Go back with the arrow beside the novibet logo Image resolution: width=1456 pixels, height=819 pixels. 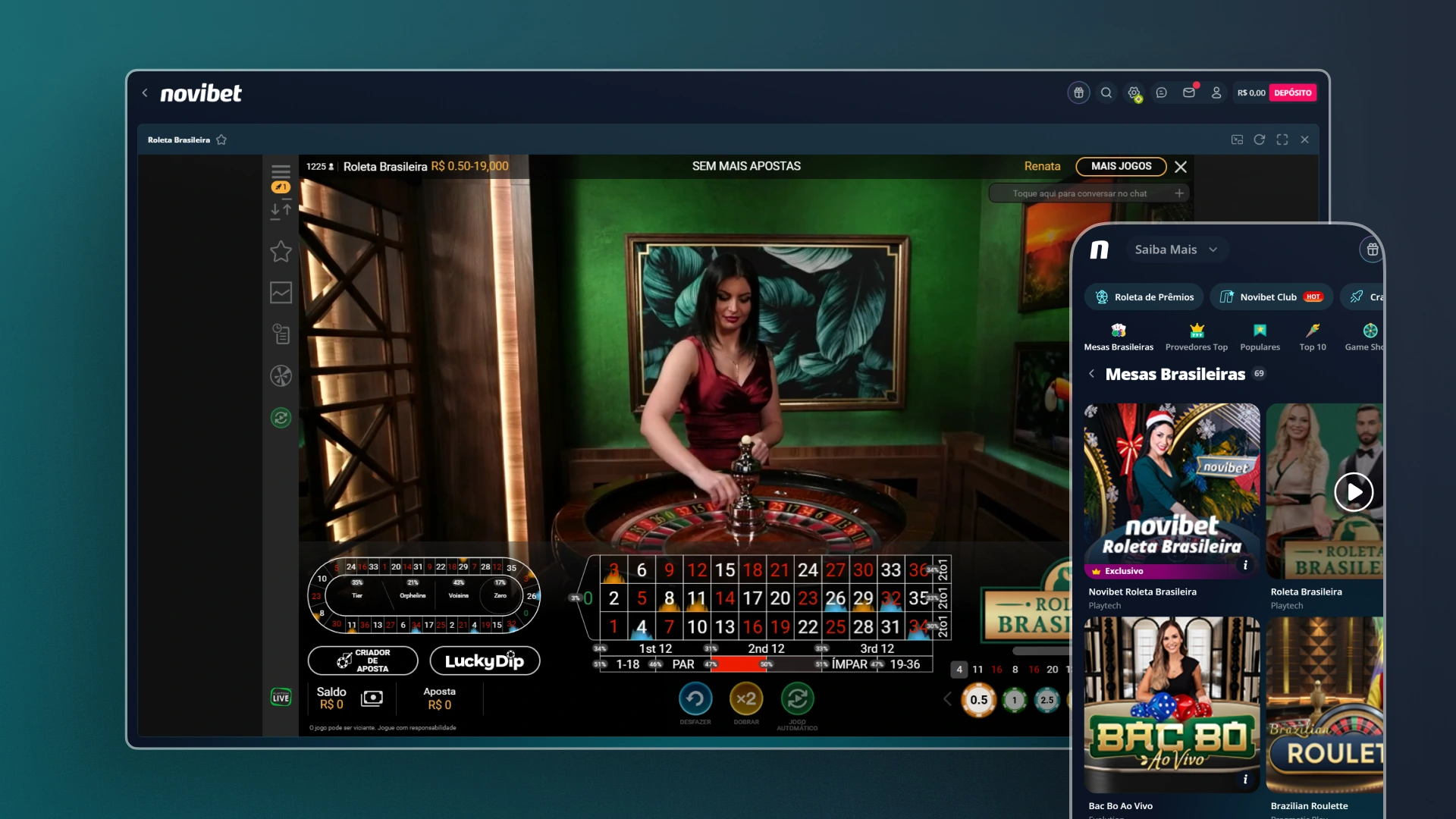(145, 93)
